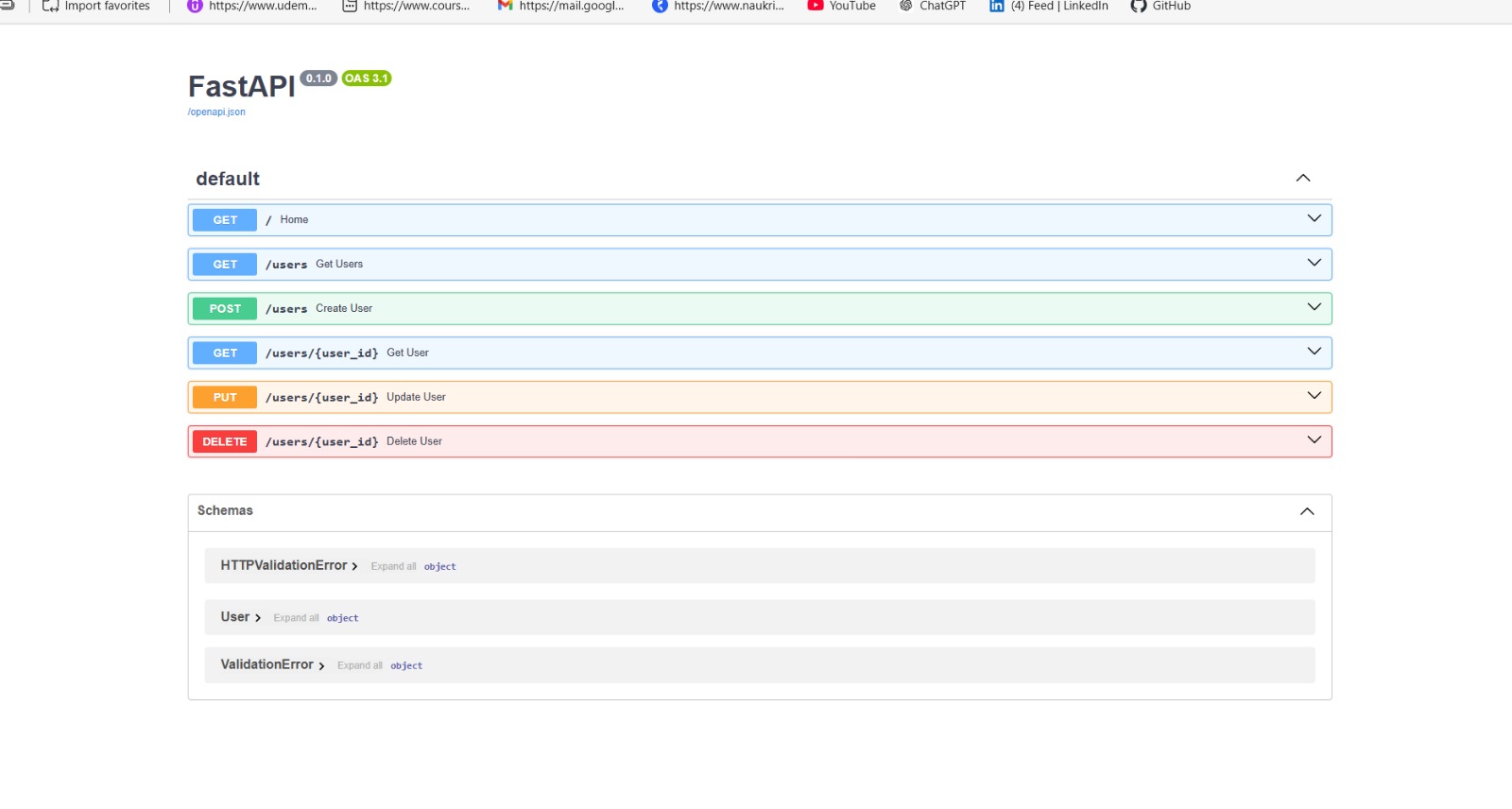Open the LinkedIn Feed bookmark icon
The height and width of the screenshot is (809, 1512).
tap(997, 6)
